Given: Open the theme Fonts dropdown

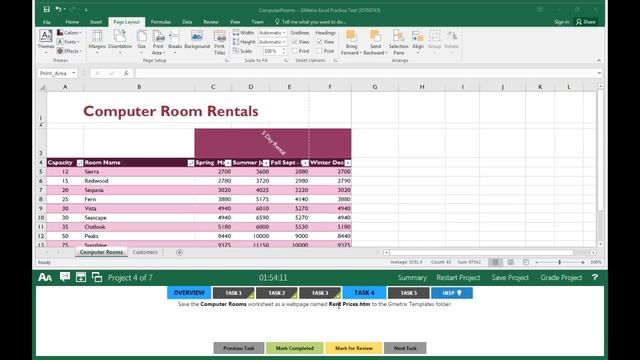Looking at the screenshot, I should [68, 42].
